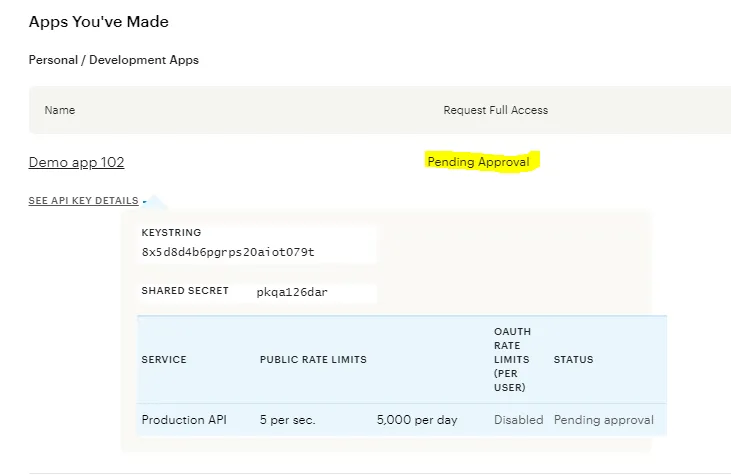Click the Name column header

(60, 110)
